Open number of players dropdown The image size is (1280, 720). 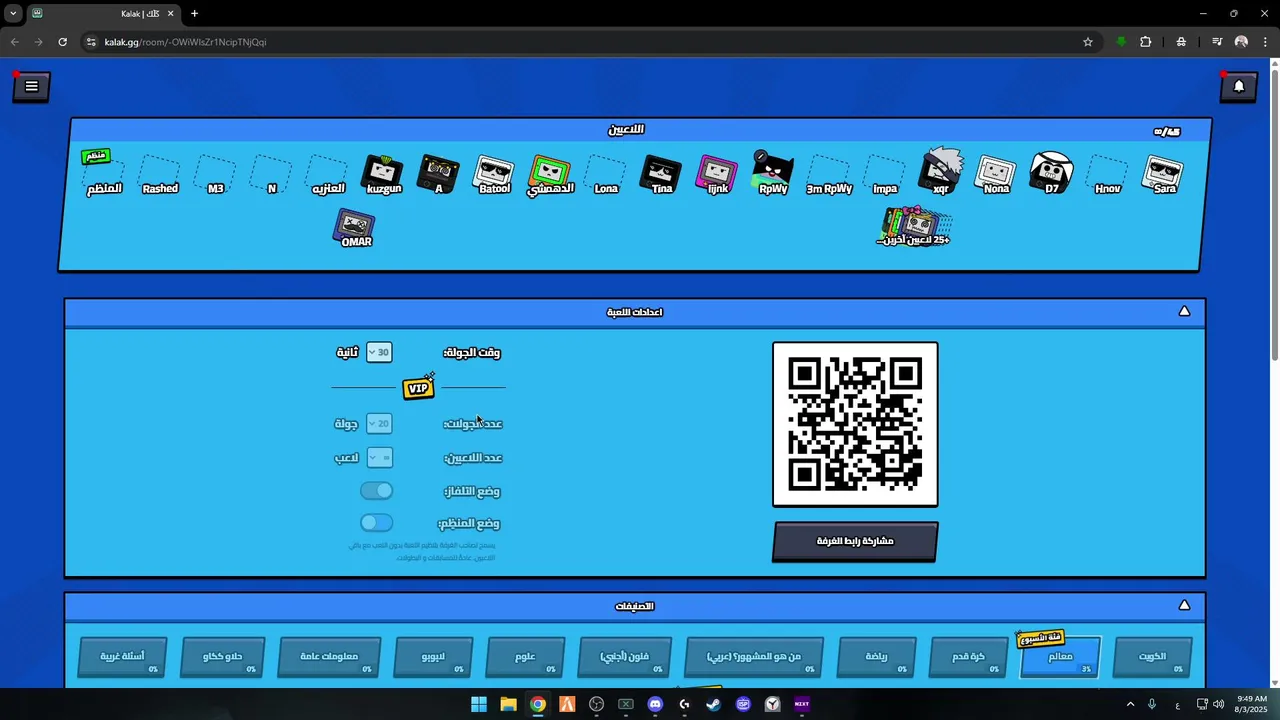click(x=379, y=458)
